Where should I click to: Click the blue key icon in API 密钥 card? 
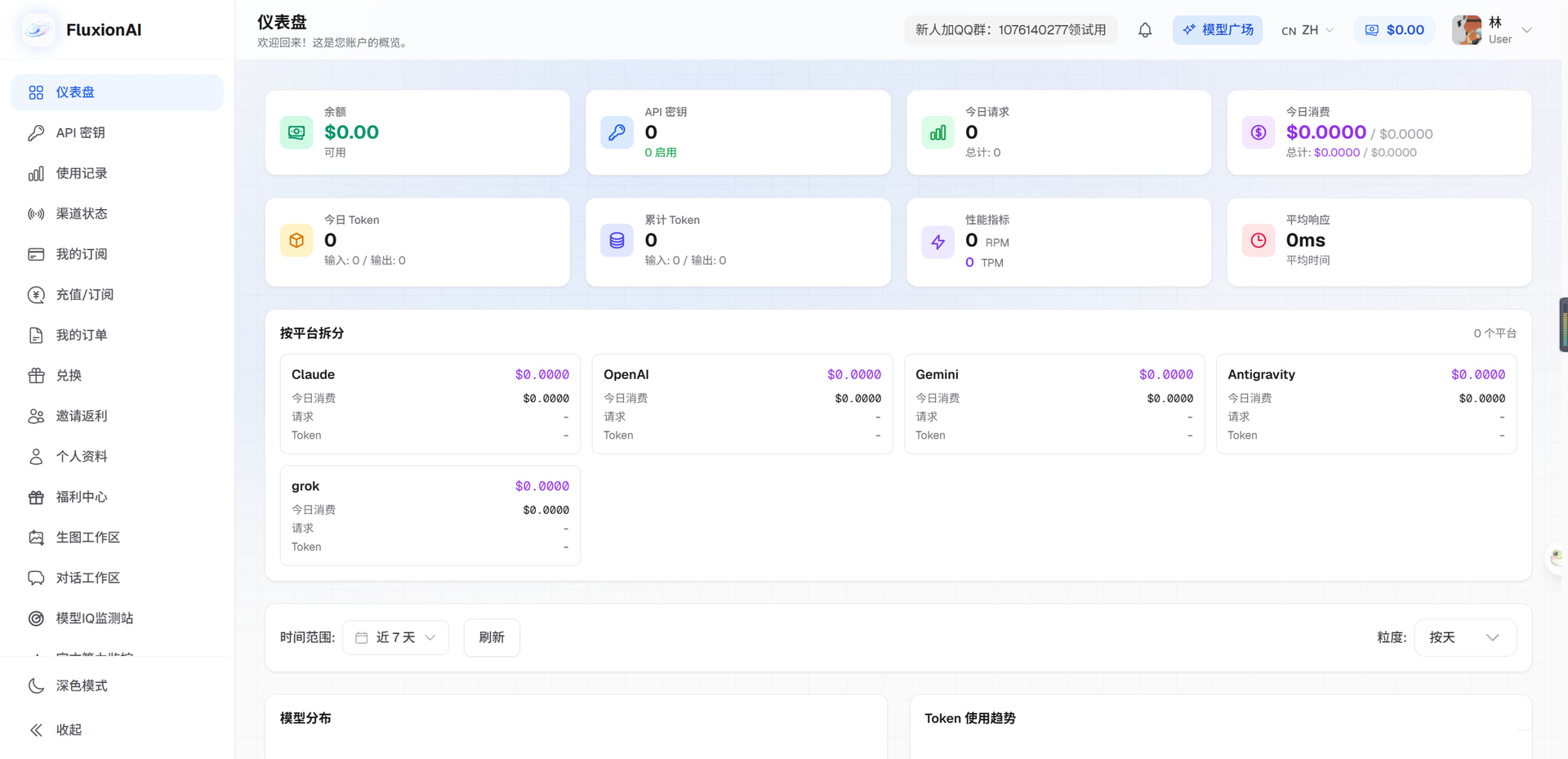pos(617,132)
